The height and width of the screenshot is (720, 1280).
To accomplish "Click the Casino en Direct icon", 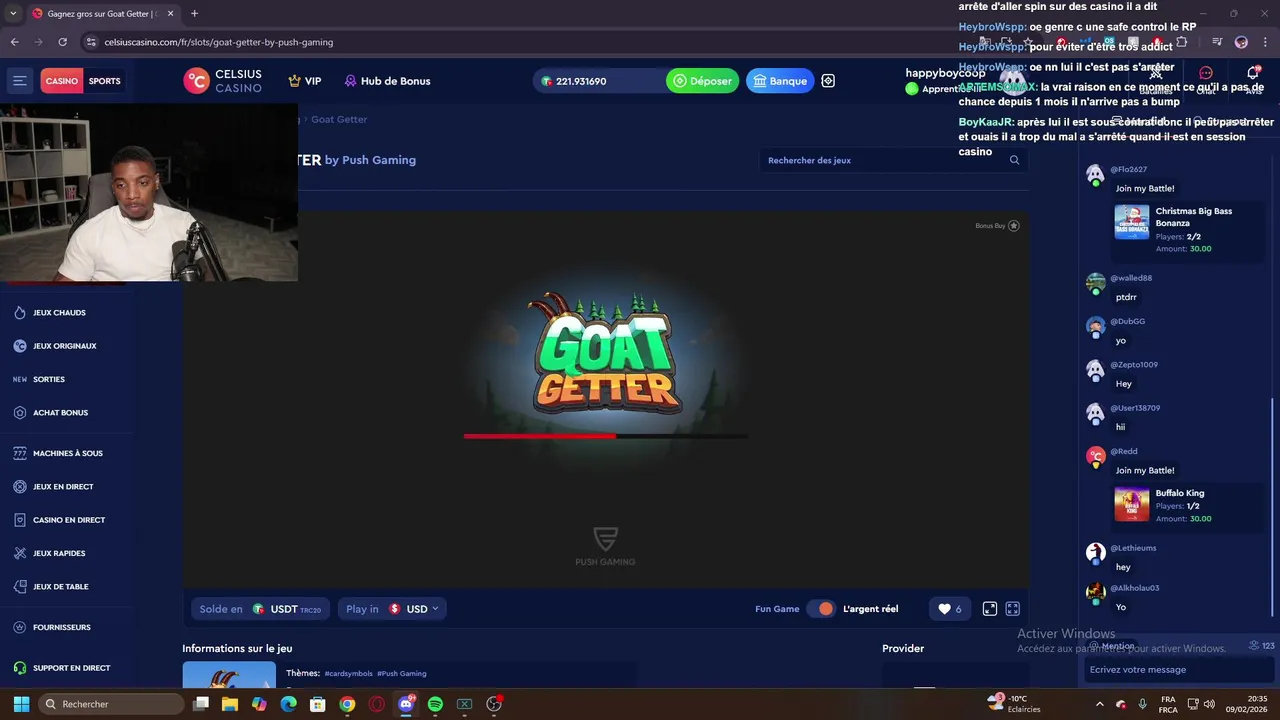I will 20,520.
